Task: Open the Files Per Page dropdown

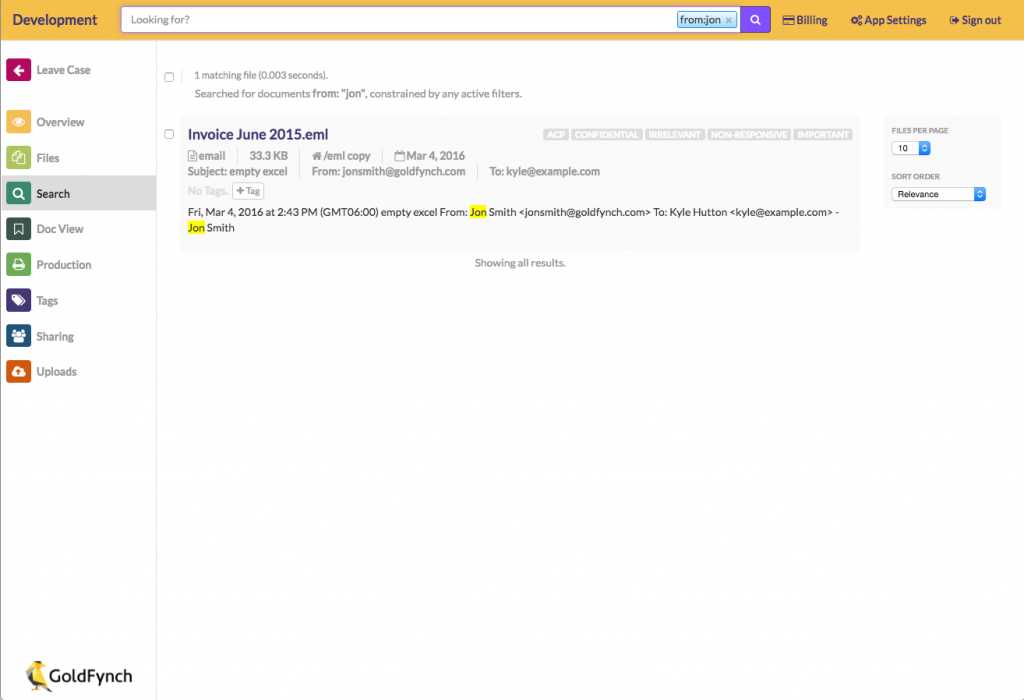Action: [x=909, y=146]
